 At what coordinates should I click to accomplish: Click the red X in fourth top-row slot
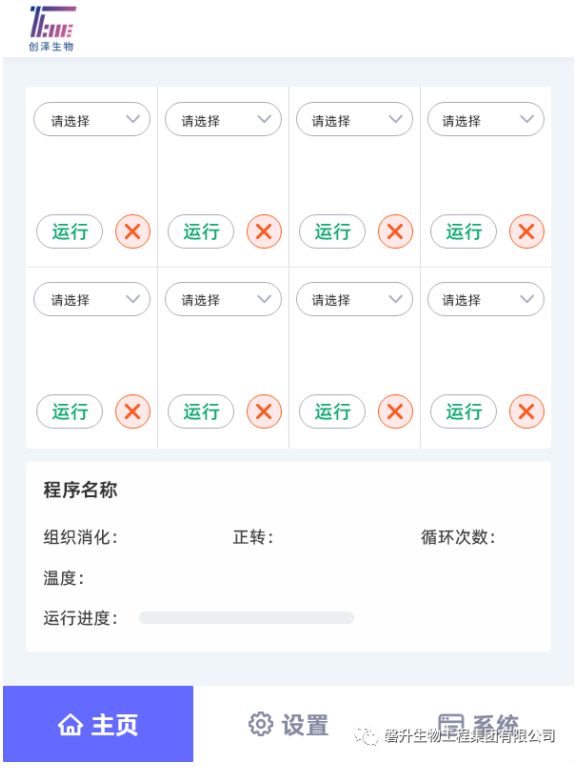coord(527,231)
